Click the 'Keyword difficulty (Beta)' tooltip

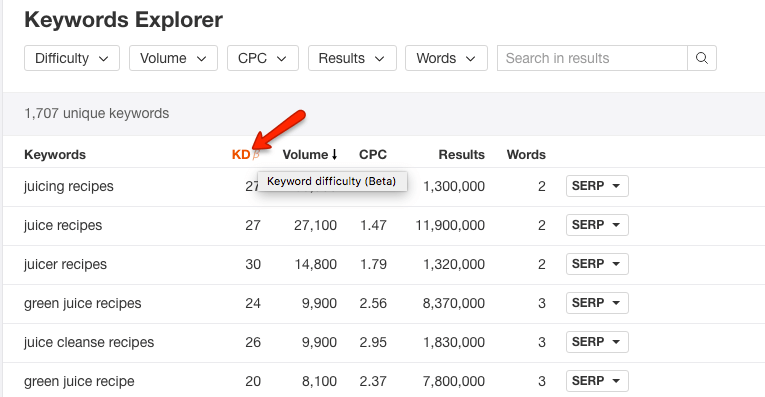(332, 181)
